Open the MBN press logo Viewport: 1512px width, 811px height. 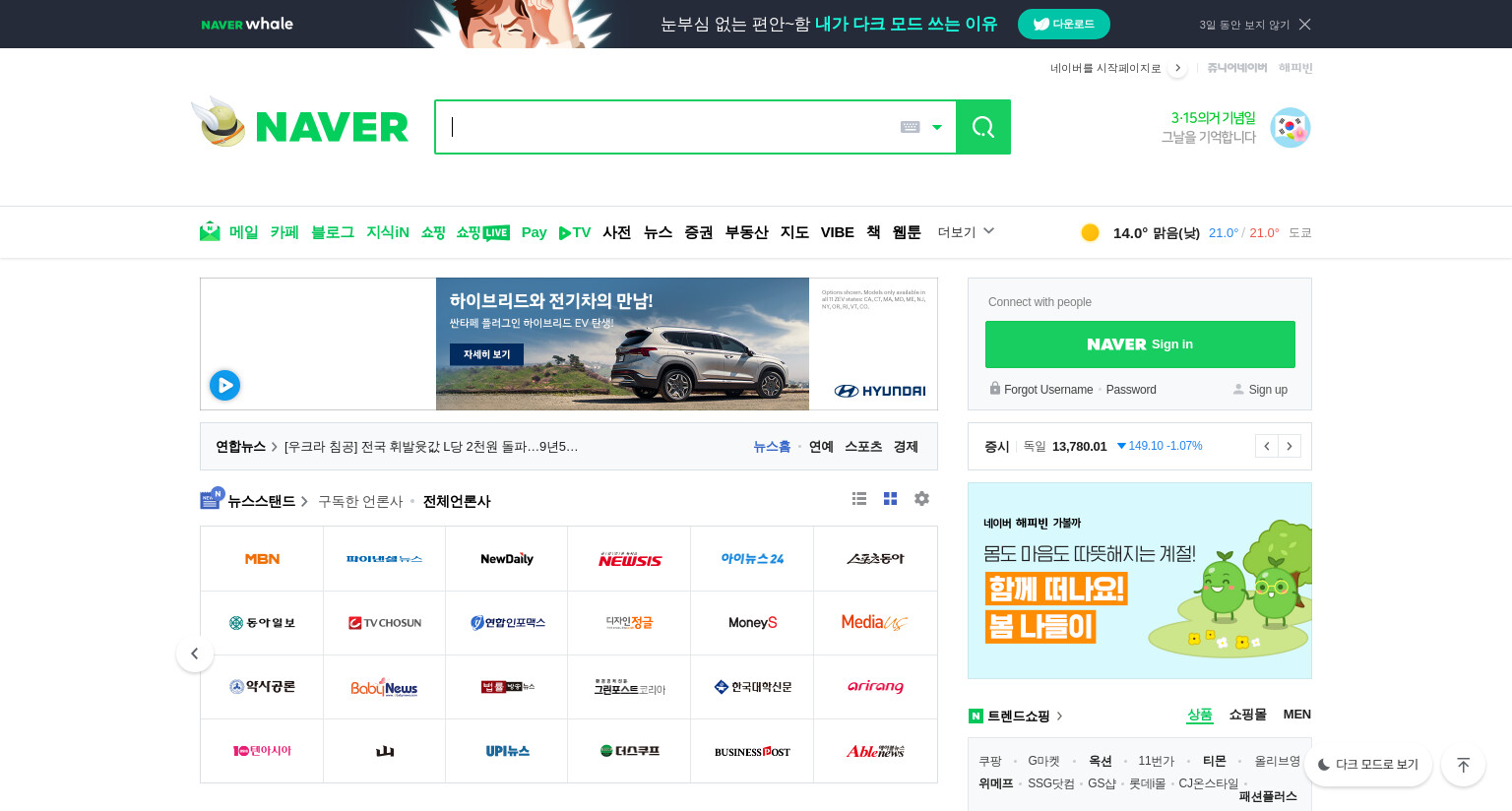point(262,559)
